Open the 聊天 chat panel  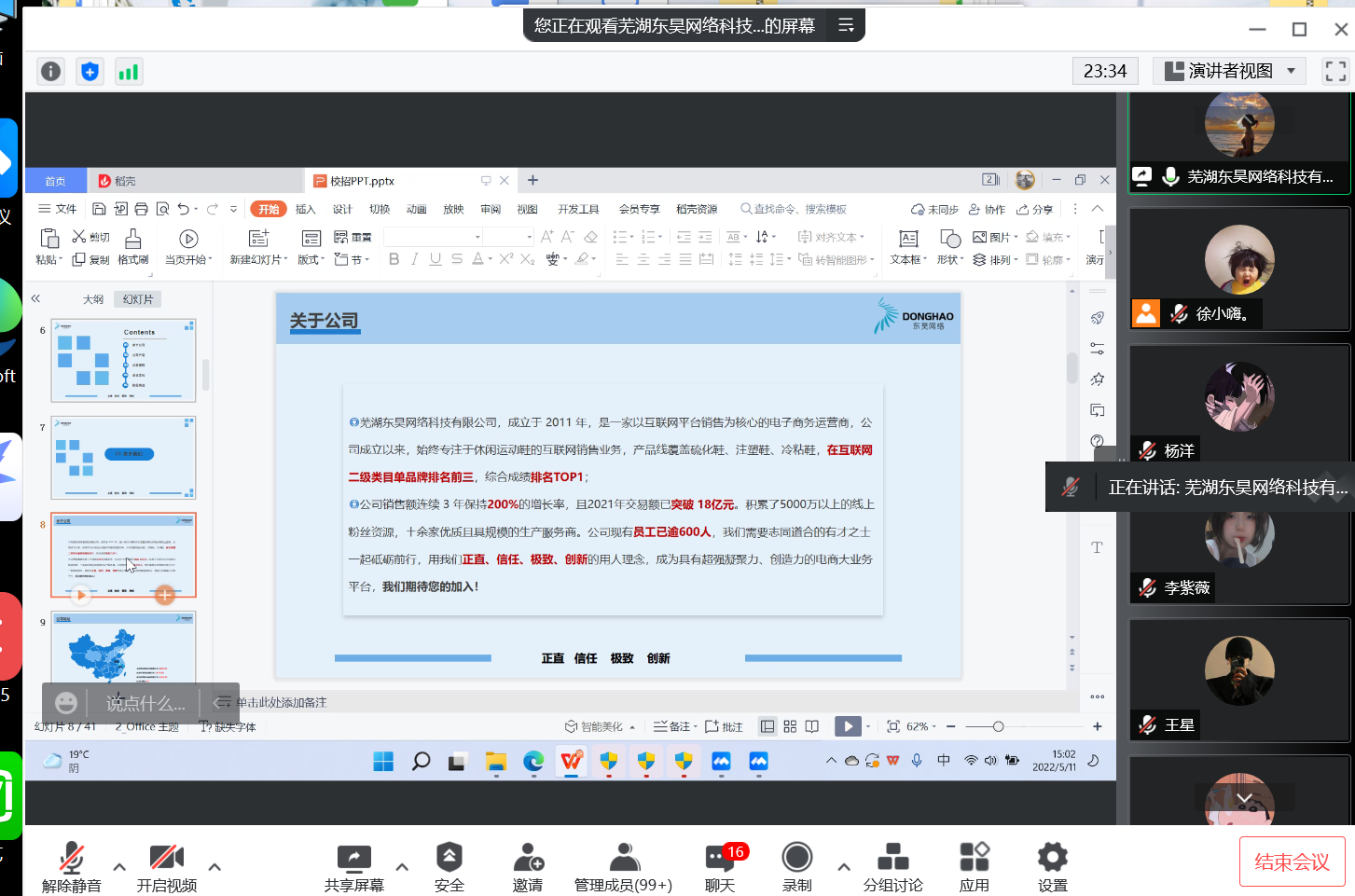720,866
